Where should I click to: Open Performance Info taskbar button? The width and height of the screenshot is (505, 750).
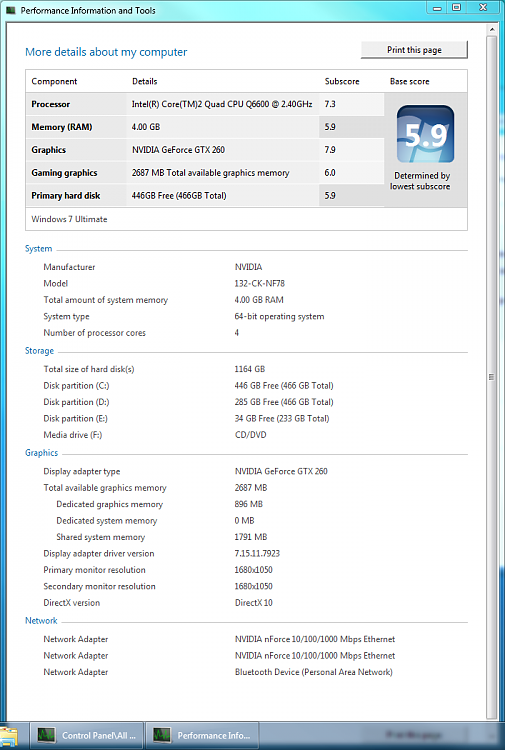pyautogui.click(x=202, y=736)
